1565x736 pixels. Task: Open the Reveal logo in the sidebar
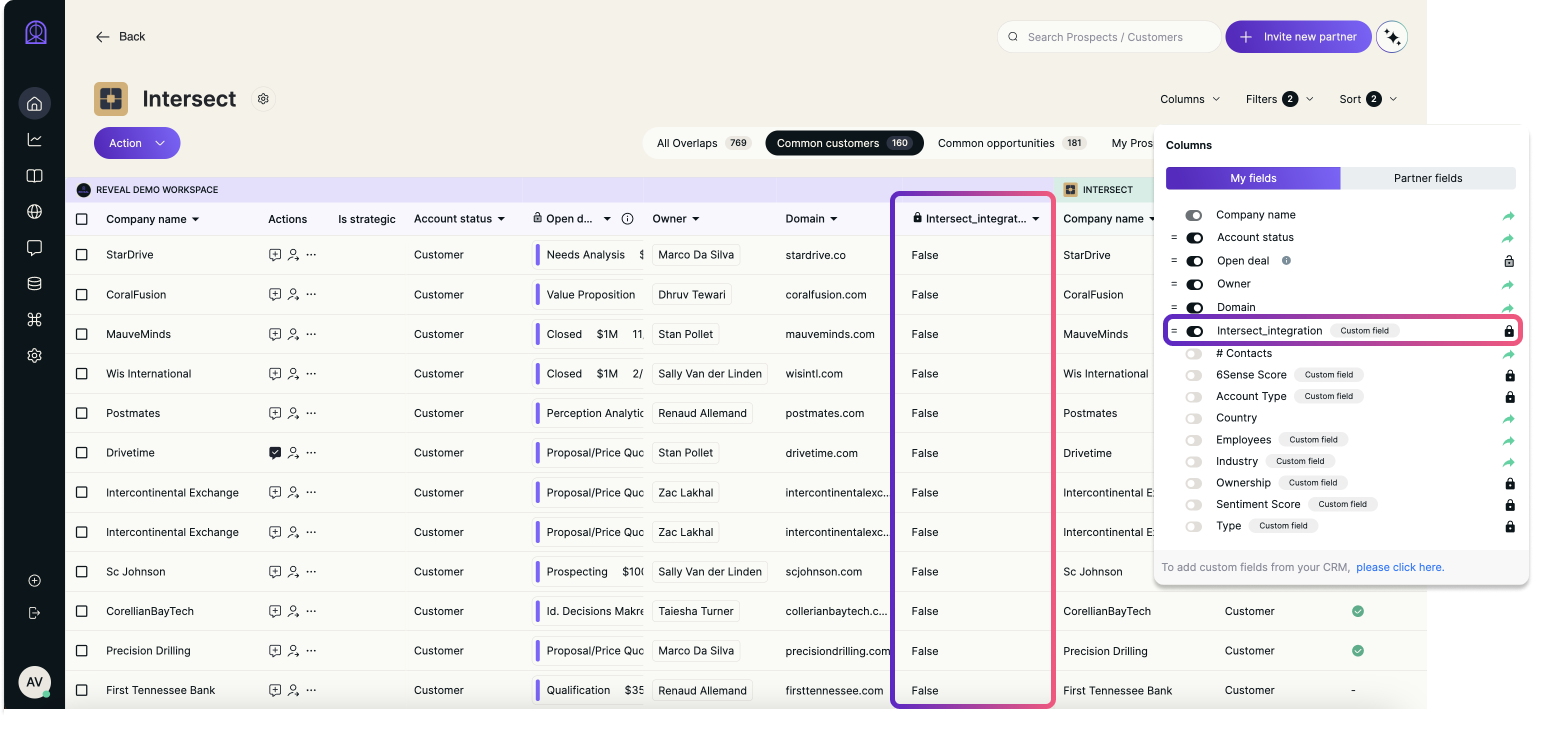[35, 33]
